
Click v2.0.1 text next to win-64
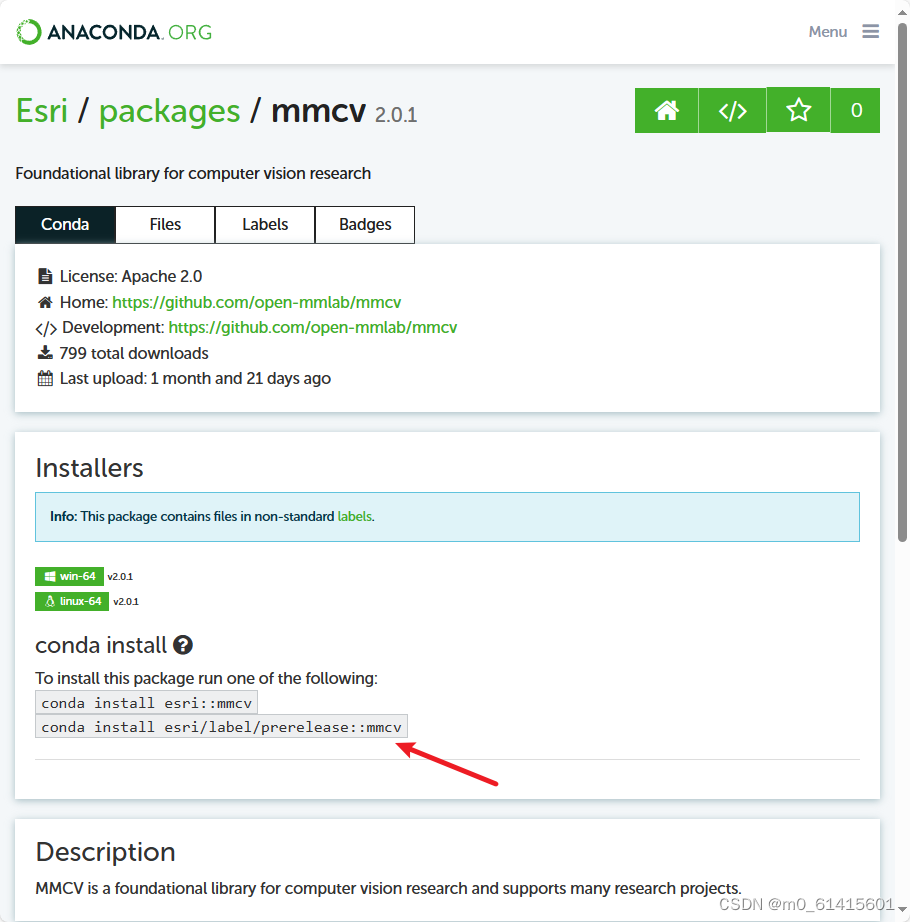tap(120, 577)
